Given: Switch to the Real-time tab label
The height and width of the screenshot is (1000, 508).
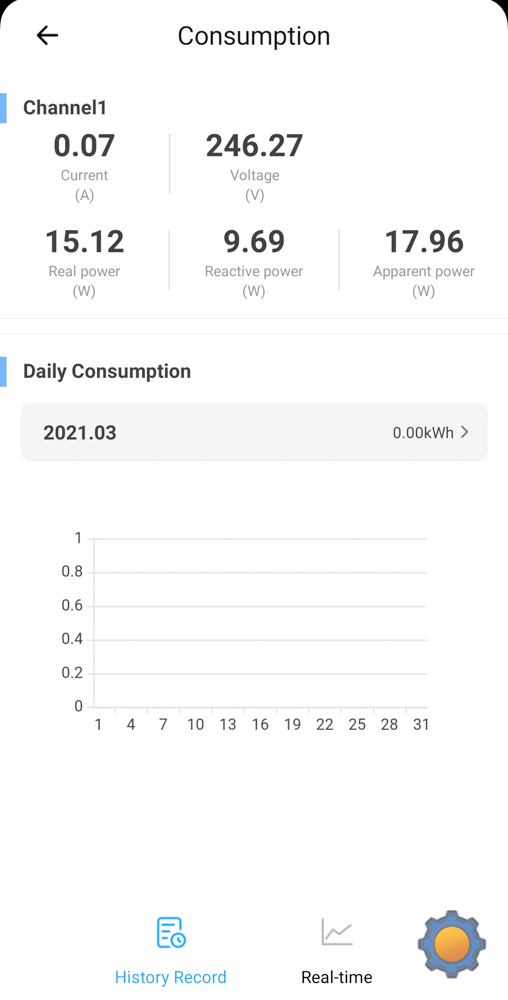Looking at the screenshot, I should 337,977.
